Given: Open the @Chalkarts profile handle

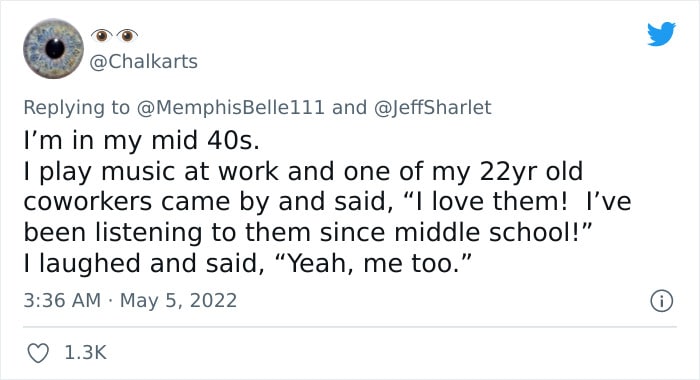Looking at the screenshot, I should (x=143, y=62).
